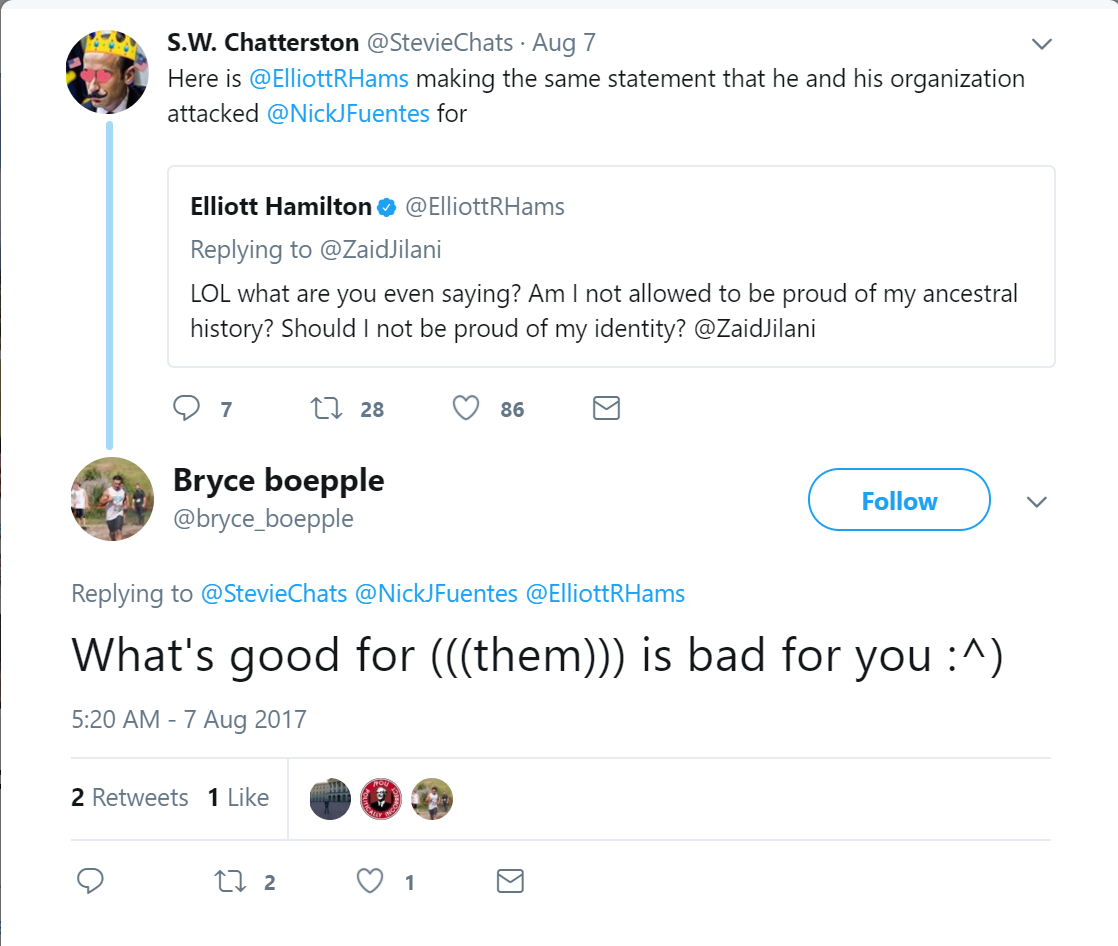Like the S.W. Chatterston tweet
The width and height of the screenshot is (1118, 946).
click(x=466, y=408)
